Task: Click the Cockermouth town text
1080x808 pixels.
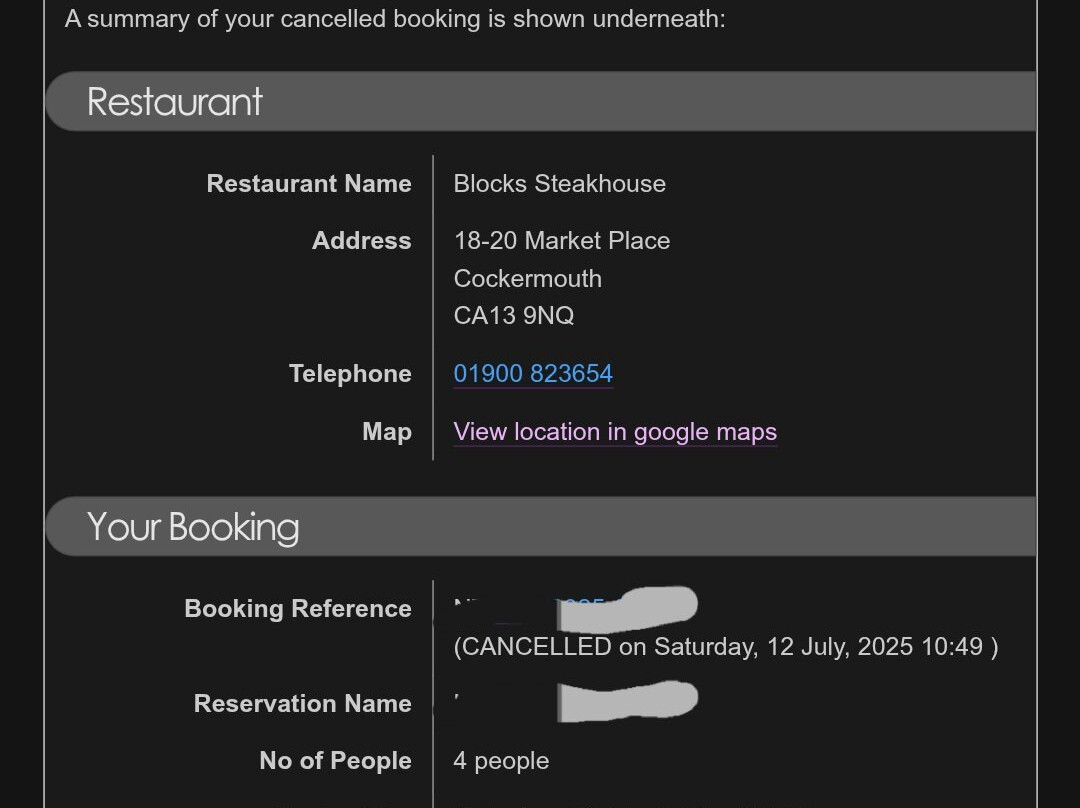Action: click(x=527, y=279)
